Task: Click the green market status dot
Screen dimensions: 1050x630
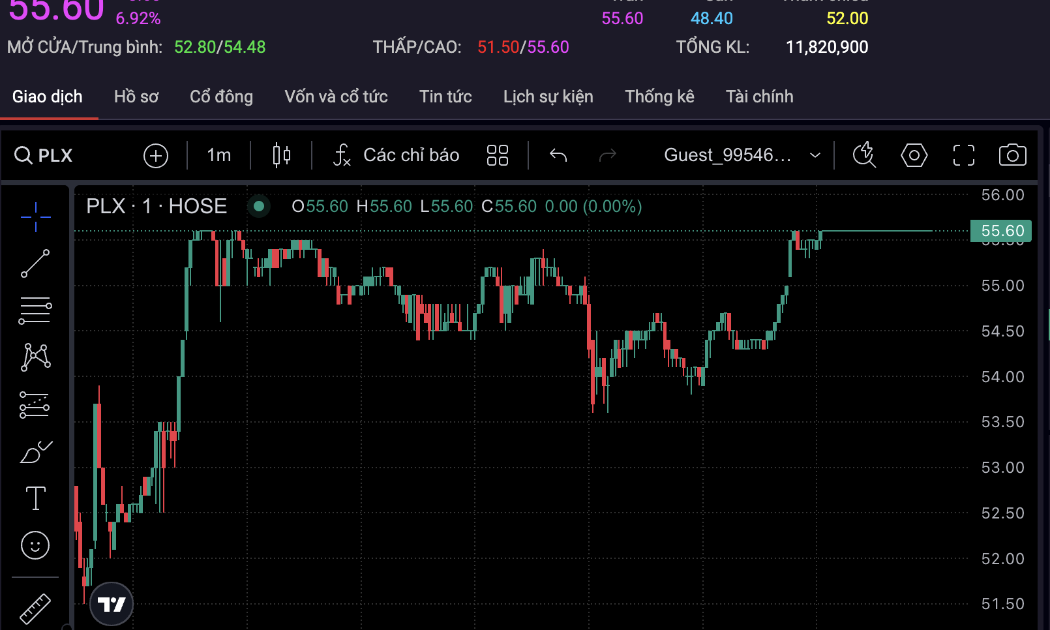Action: 258,206
